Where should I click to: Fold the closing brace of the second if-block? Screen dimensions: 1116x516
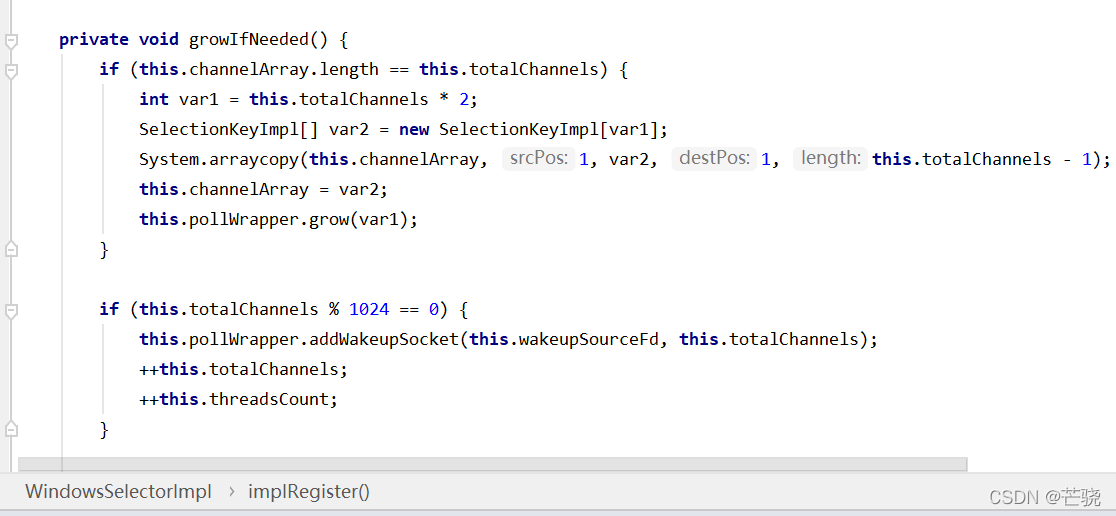[10, 429]
